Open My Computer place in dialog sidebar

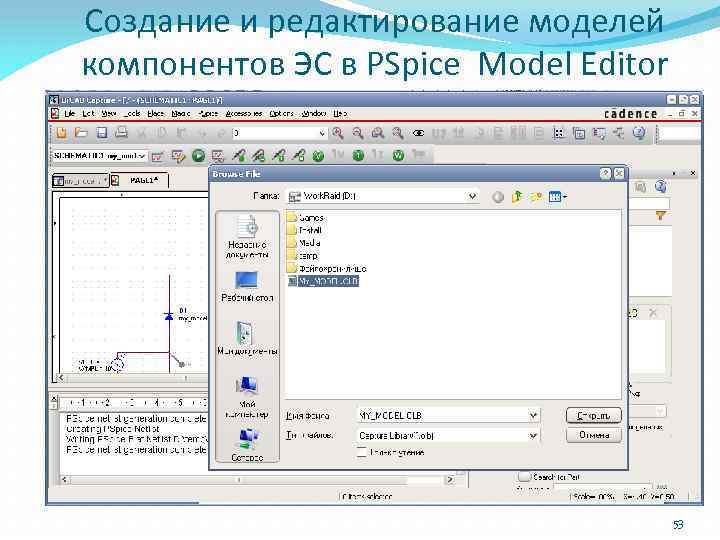[x=247, y=397]
